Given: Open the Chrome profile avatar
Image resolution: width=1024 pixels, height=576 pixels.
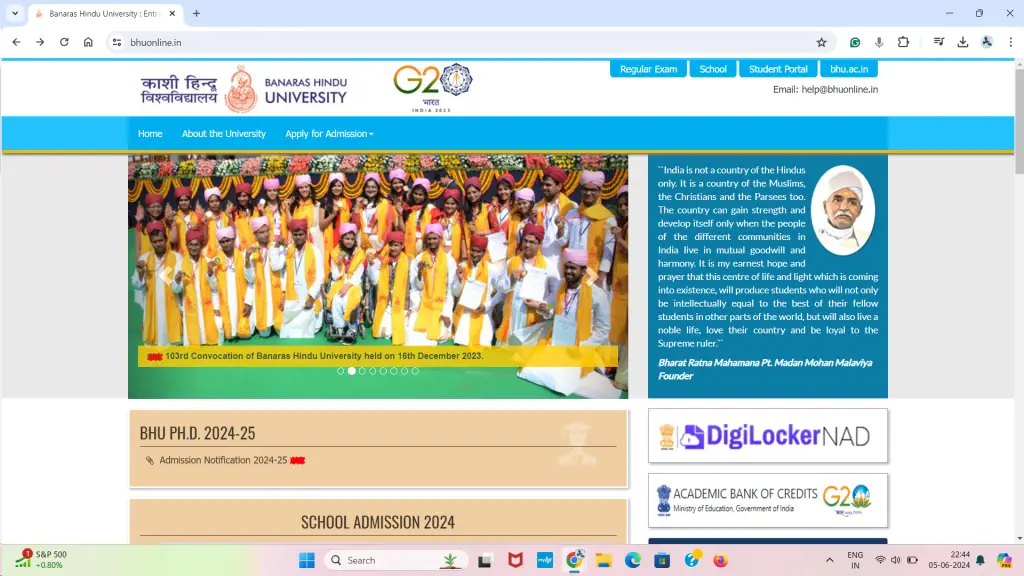Looking at the screenshot, I should 987,42.
